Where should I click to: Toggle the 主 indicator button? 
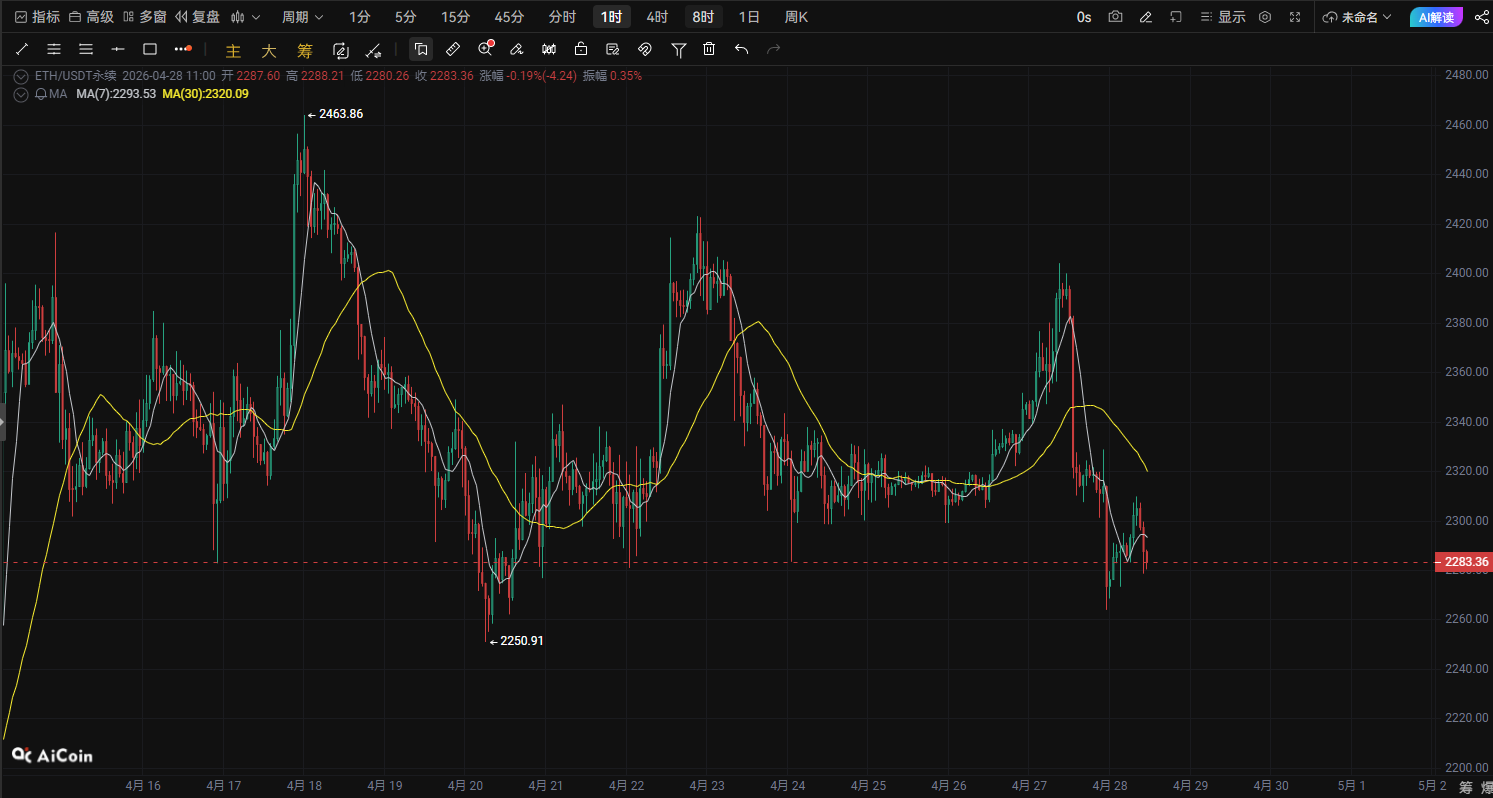pyautogui.click(x=233, y=51)
